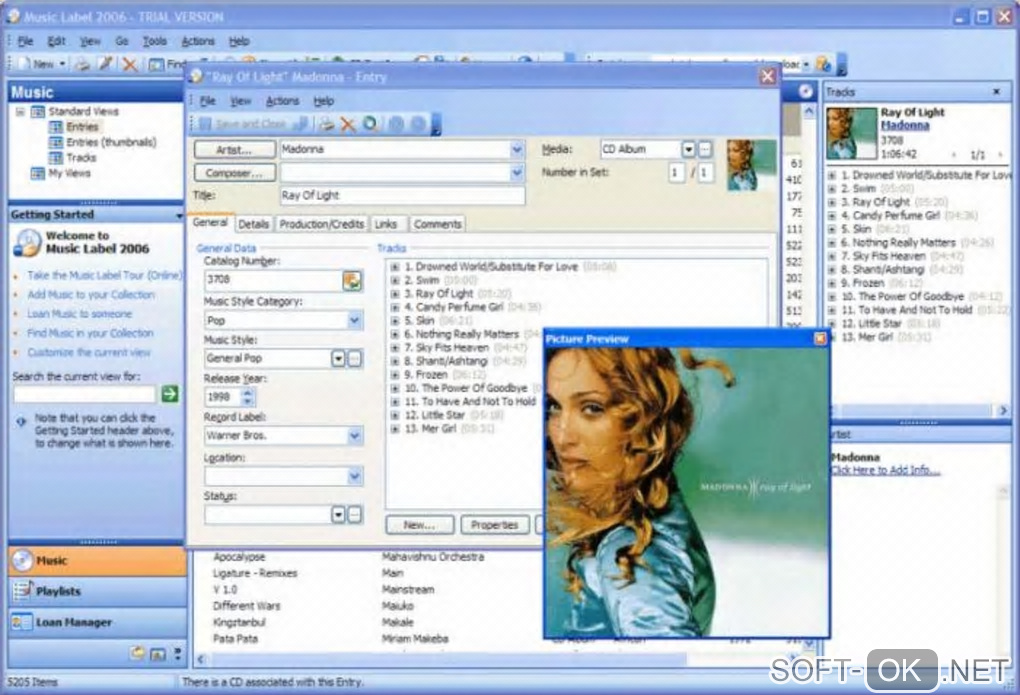Open the Tracks view in the Music tree
Screen dimensions: 1020x695
(81, 157)
